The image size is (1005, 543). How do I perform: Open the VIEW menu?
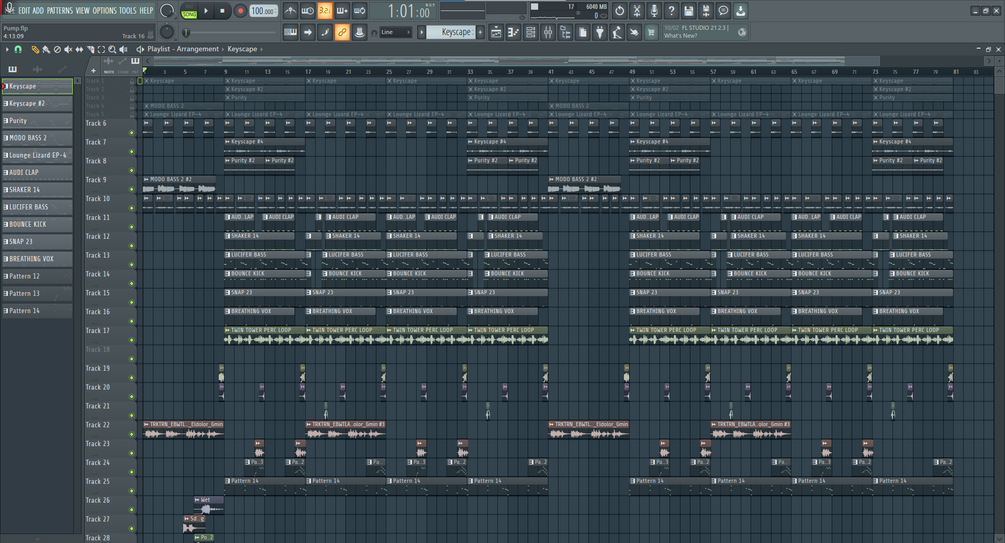[83, 10]
